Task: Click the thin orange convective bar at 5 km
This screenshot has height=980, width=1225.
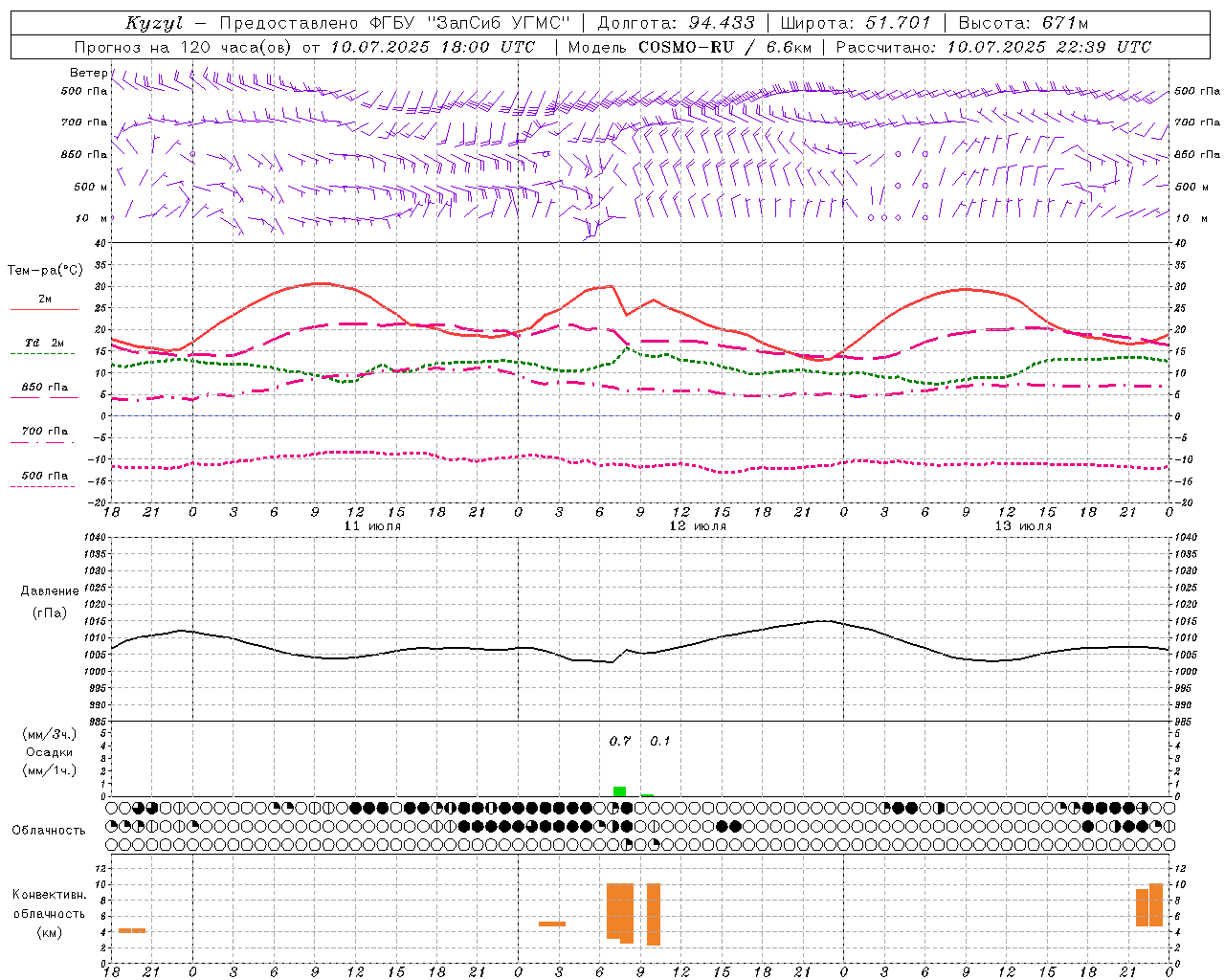Action: click(552, 924)
